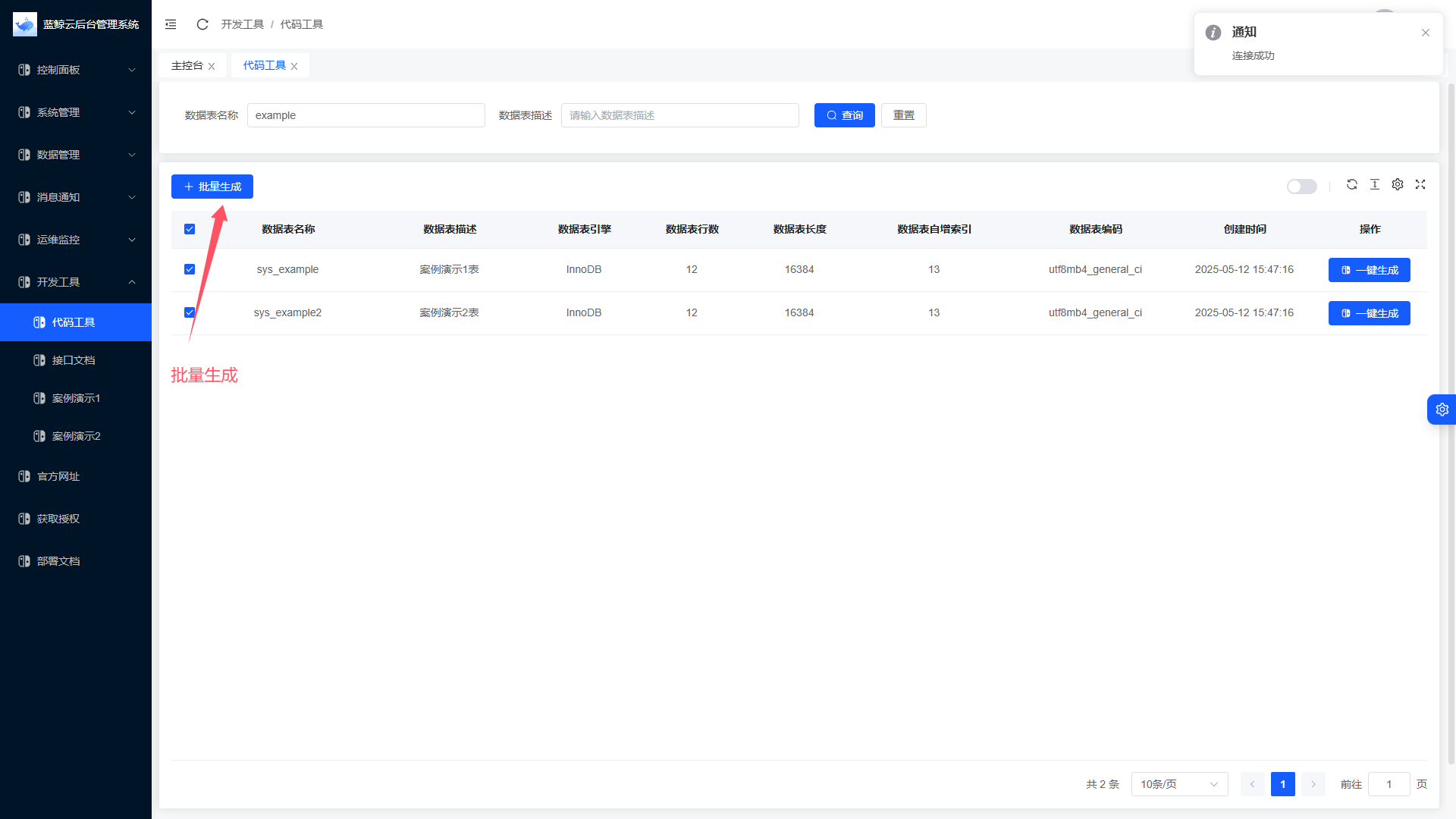Viewport: 1456px width, 819px height.
Task: Click the 获取授权 sidebar icon
Action: click(24, 519)
